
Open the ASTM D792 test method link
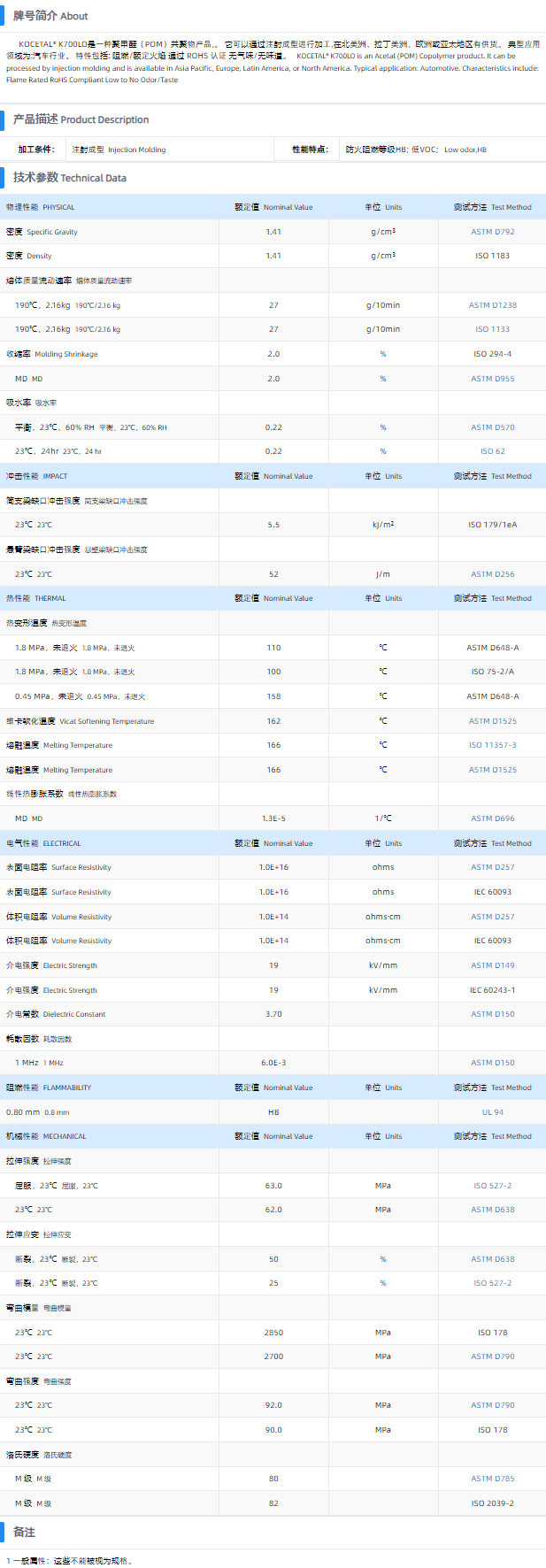(492, 232)
